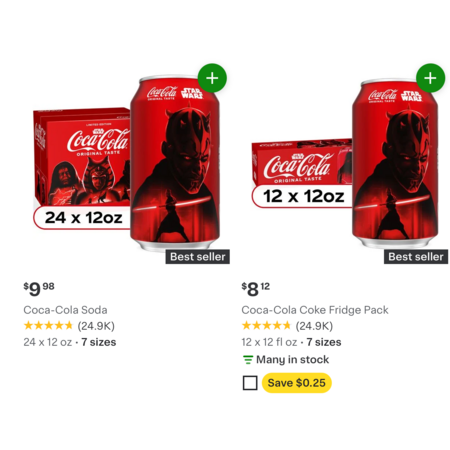
Task: Open star ratings for Coca-Cola Soda
Action: [x=48, y=326]
